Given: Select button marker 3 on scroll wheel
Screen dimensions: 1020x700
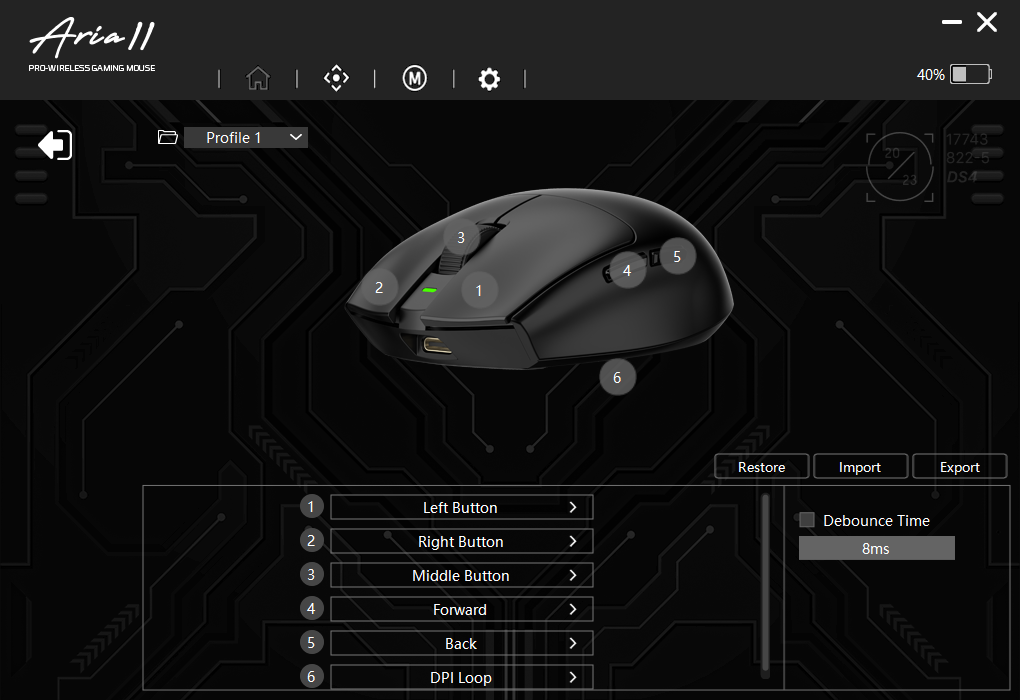Looking at the screenshot, I should coord(461,238).
